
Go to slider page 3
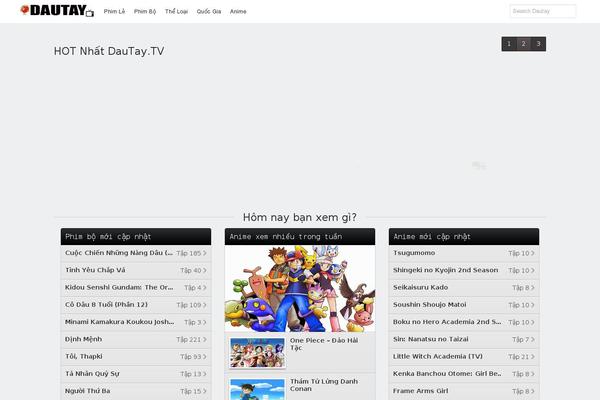[538, 44]
